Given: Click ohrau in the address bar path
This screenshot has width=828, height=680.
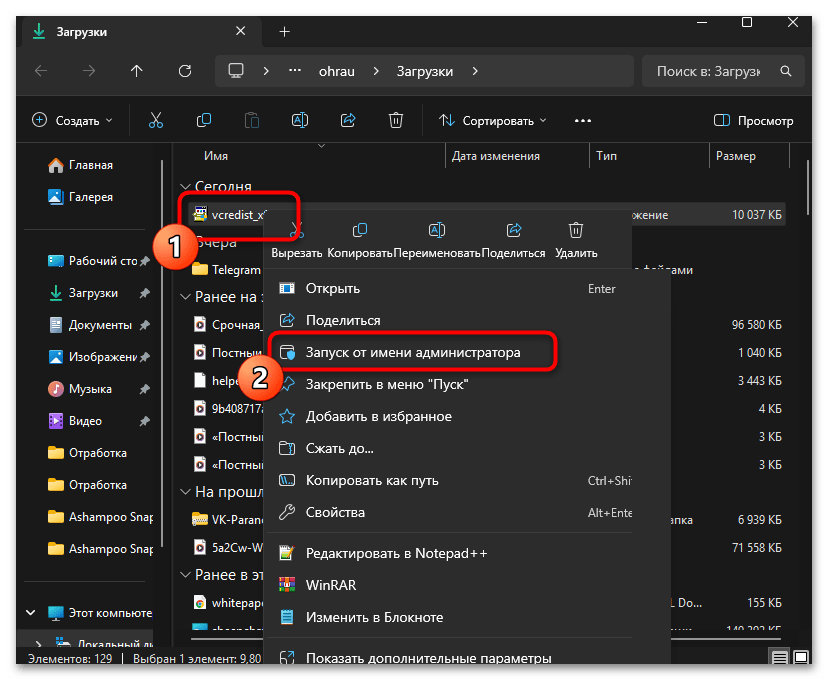Looking at the screenshot, I should click(337, 71).
